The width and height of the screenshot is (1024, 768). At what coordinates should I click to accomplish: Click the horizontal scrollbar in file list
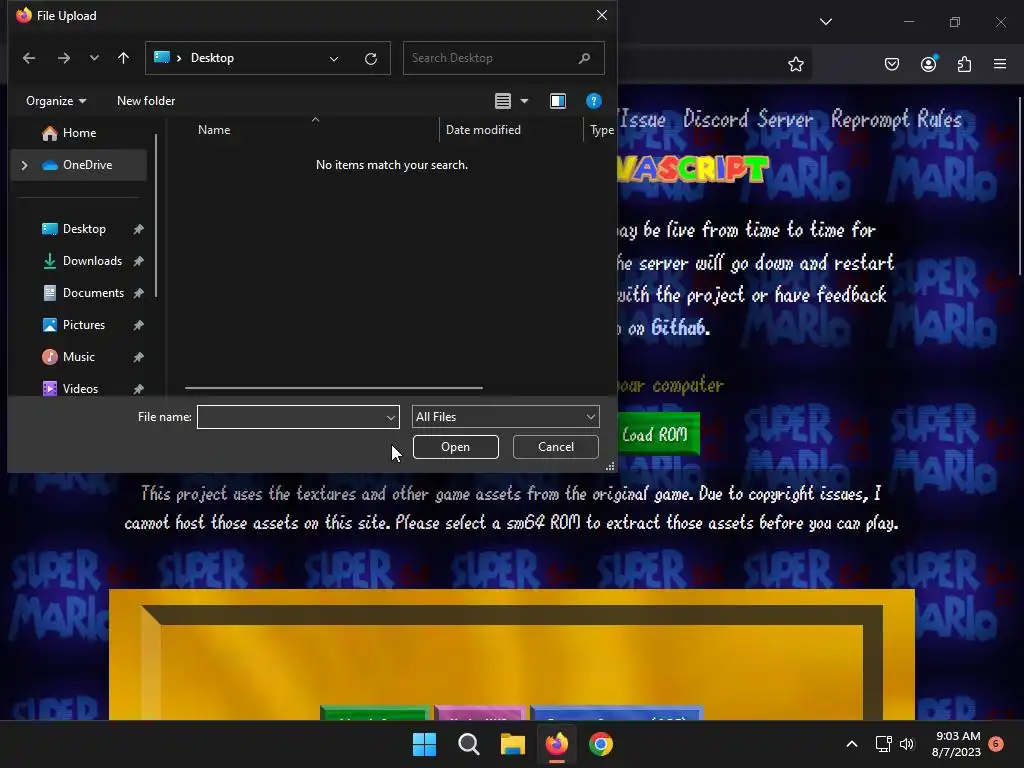334,388
